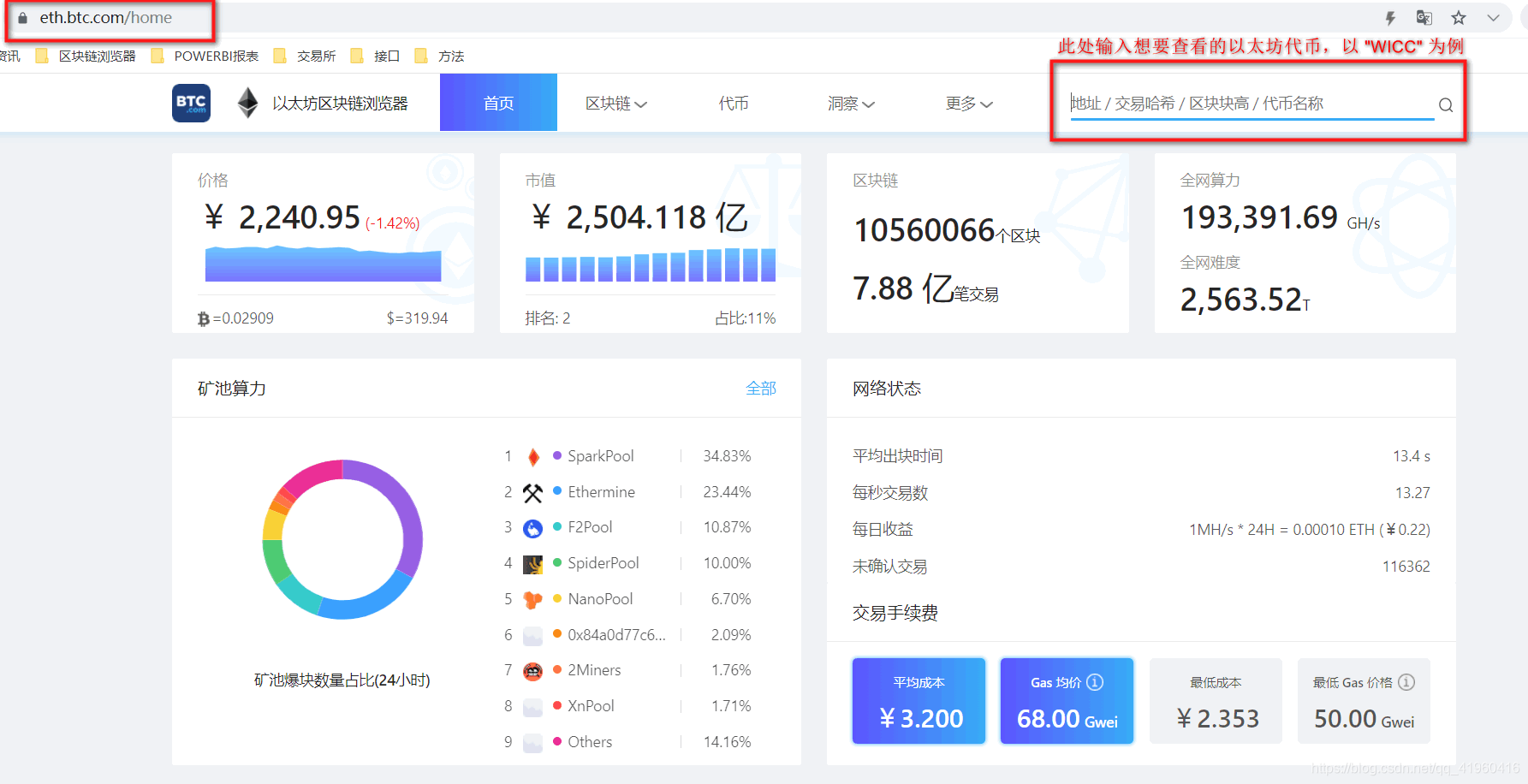Viewport: 1528px width, 784px height.
Task: Expand the 洞察 dropdown menu
Action: [852, 102]
